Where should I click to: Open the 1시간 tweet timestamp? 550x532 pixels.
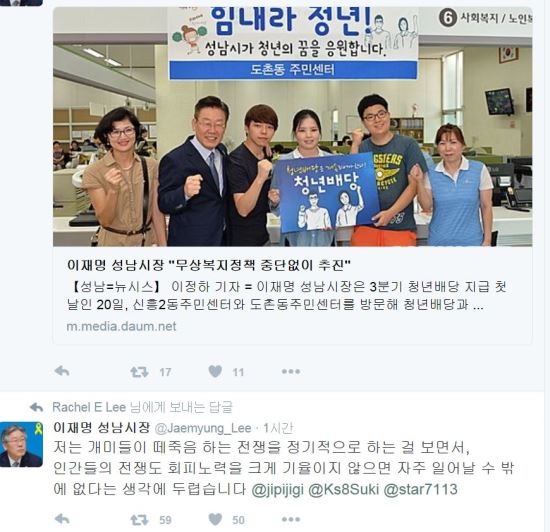point(278,428)
